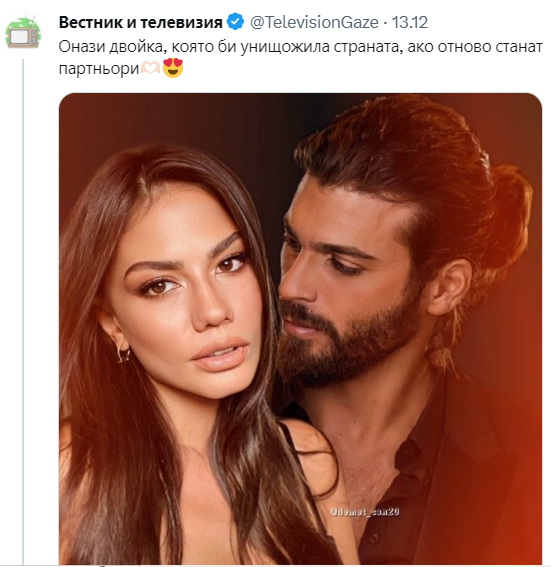Click the tweet line starting with Онази двойка
This screenshot has height=567, width=551.
[300, 47]
